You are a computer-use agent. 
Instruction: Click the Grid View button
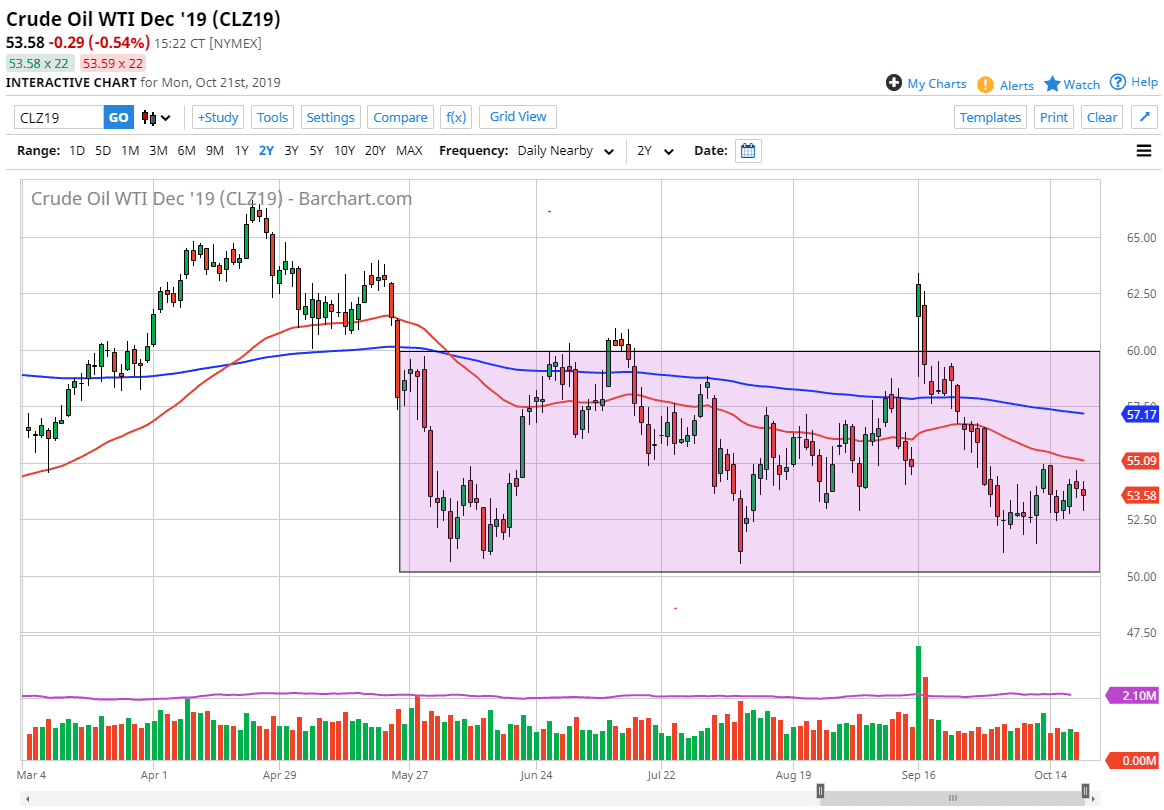pos(518,117)
